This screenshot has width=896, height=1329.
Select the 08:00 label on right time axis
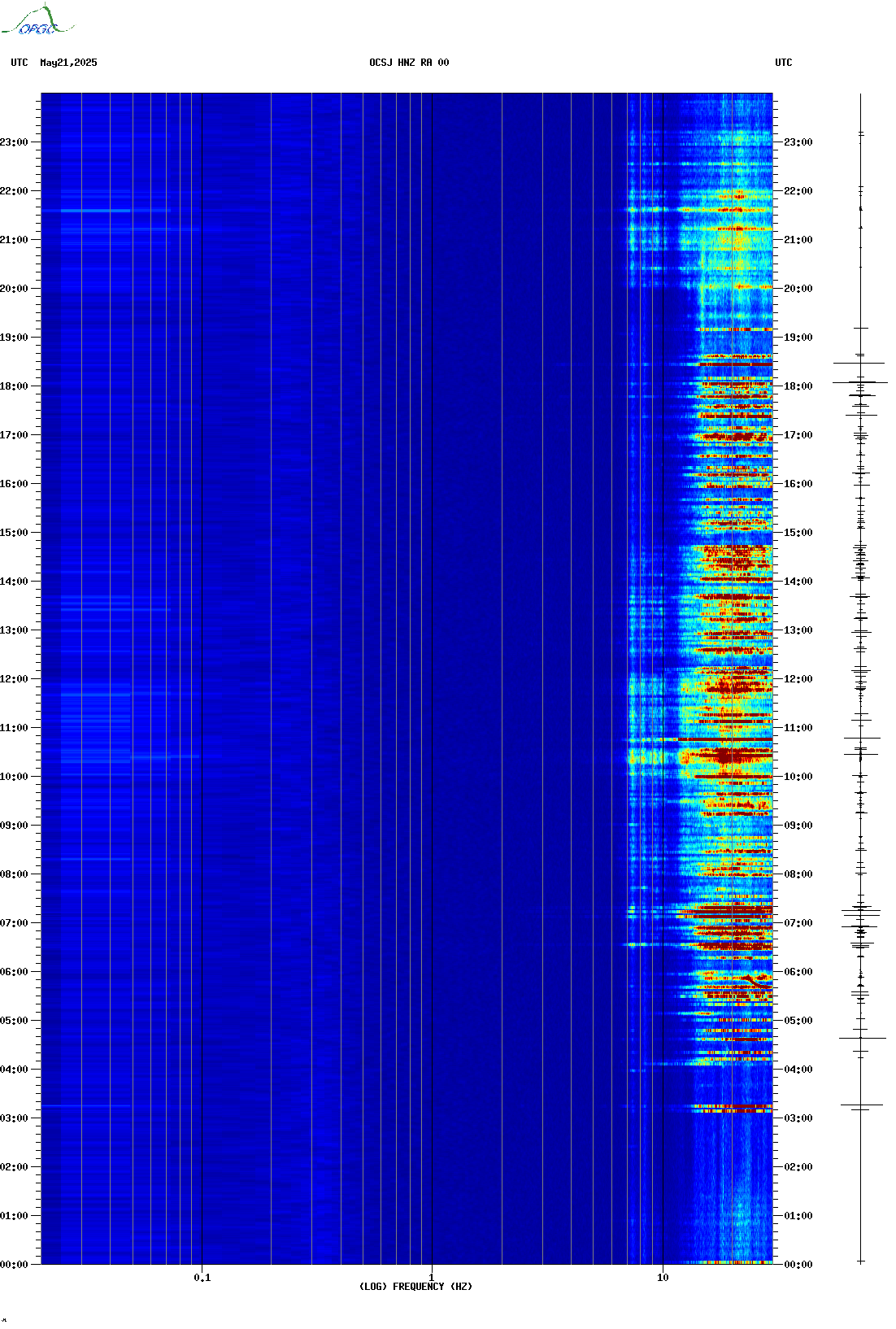[x=798, y=874]
